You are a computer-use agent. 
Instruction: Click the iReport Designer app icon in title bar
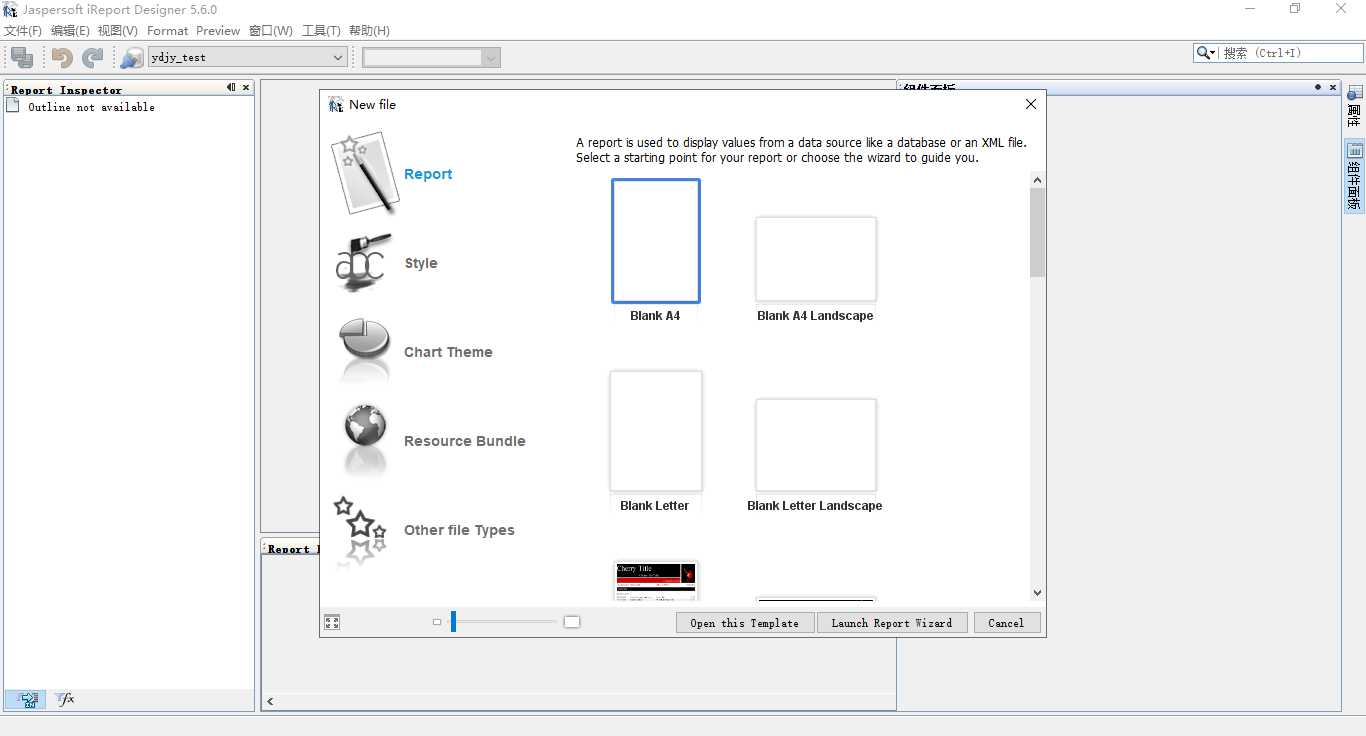click(10, 10)
